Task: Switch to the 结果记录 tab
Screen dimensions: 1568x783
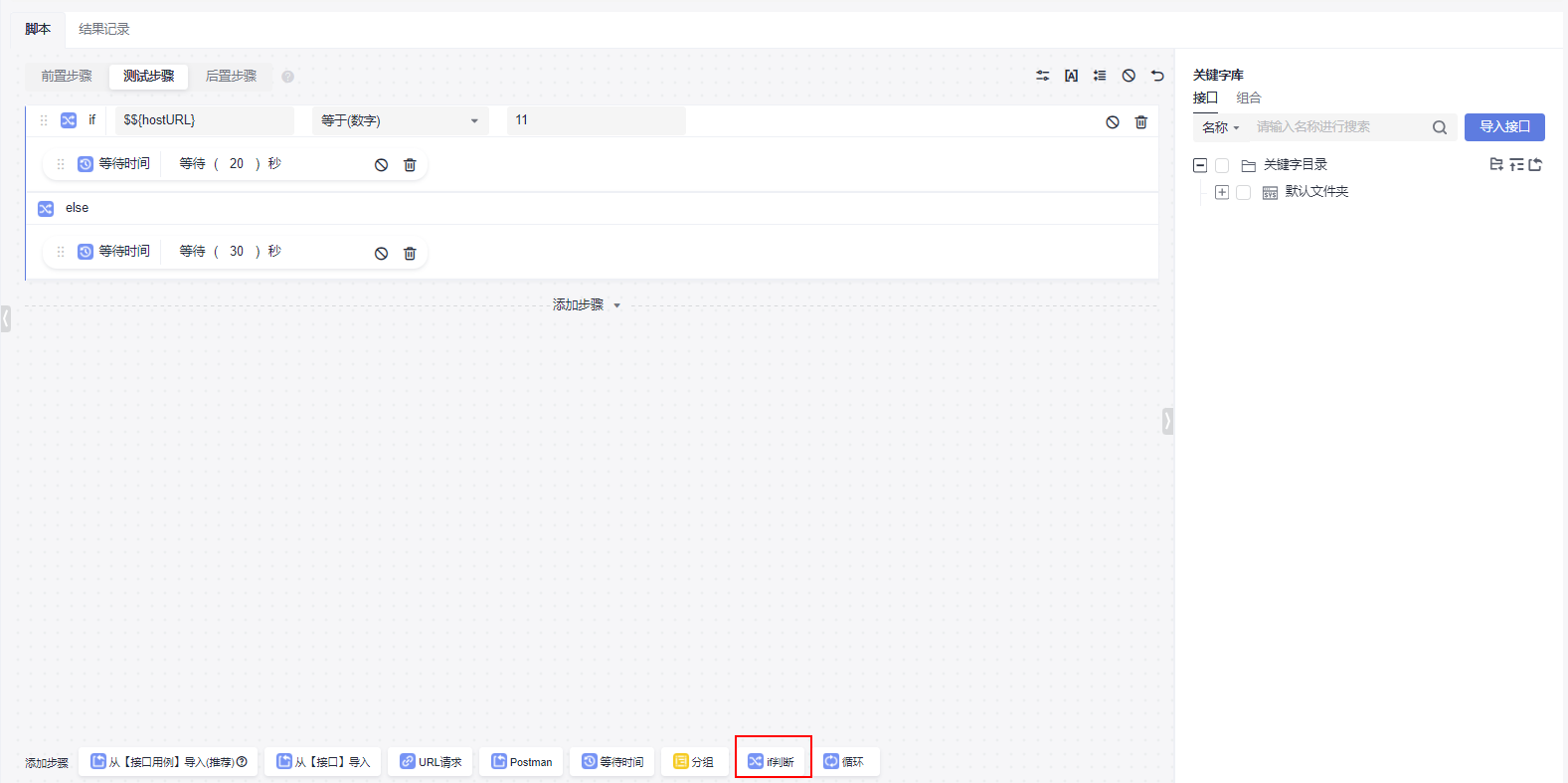Action: coord(104,30)
